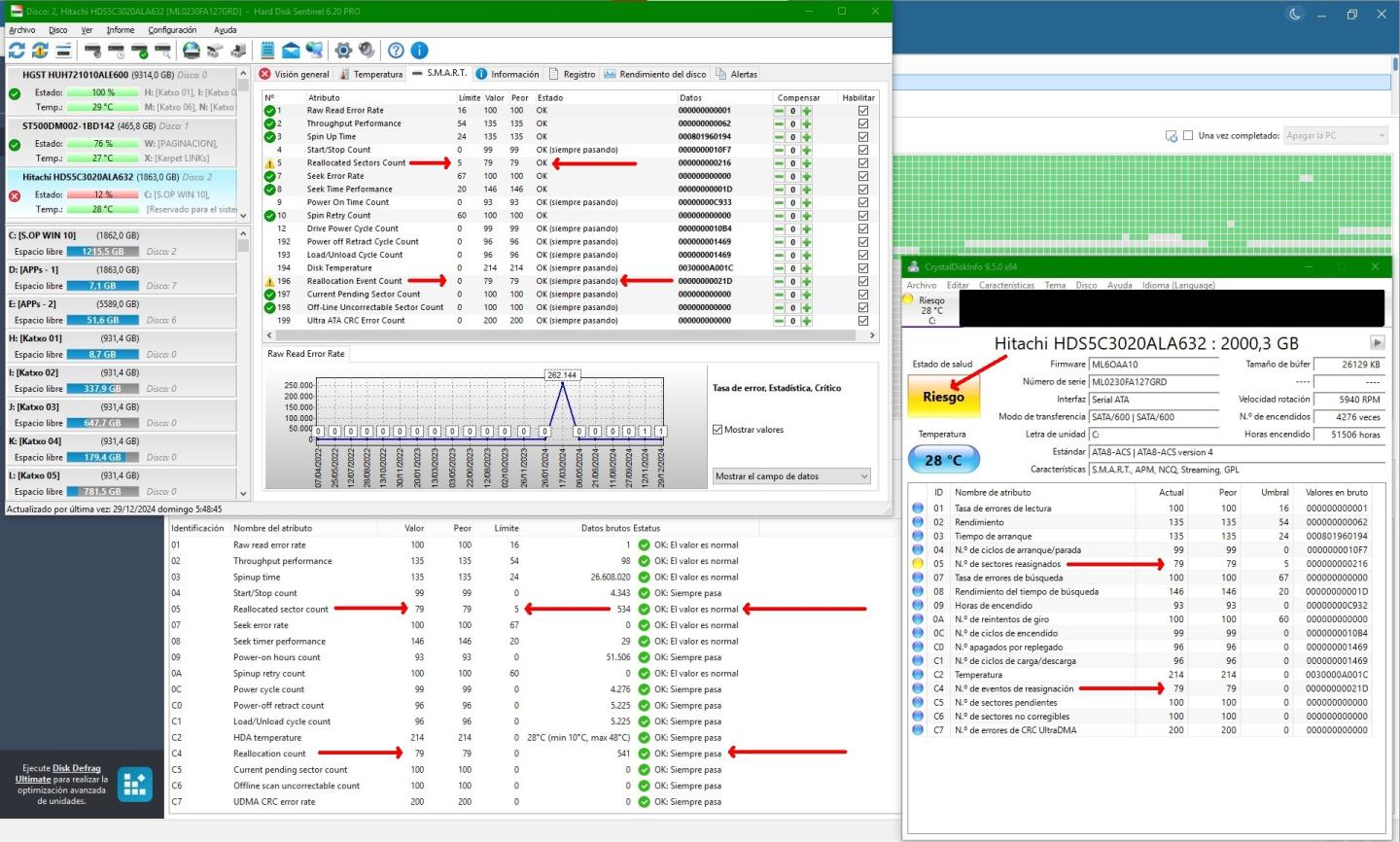Uncheck Habilitar for Throughput Performance
The image size is (1400, 842).
[x=863, y=123]
